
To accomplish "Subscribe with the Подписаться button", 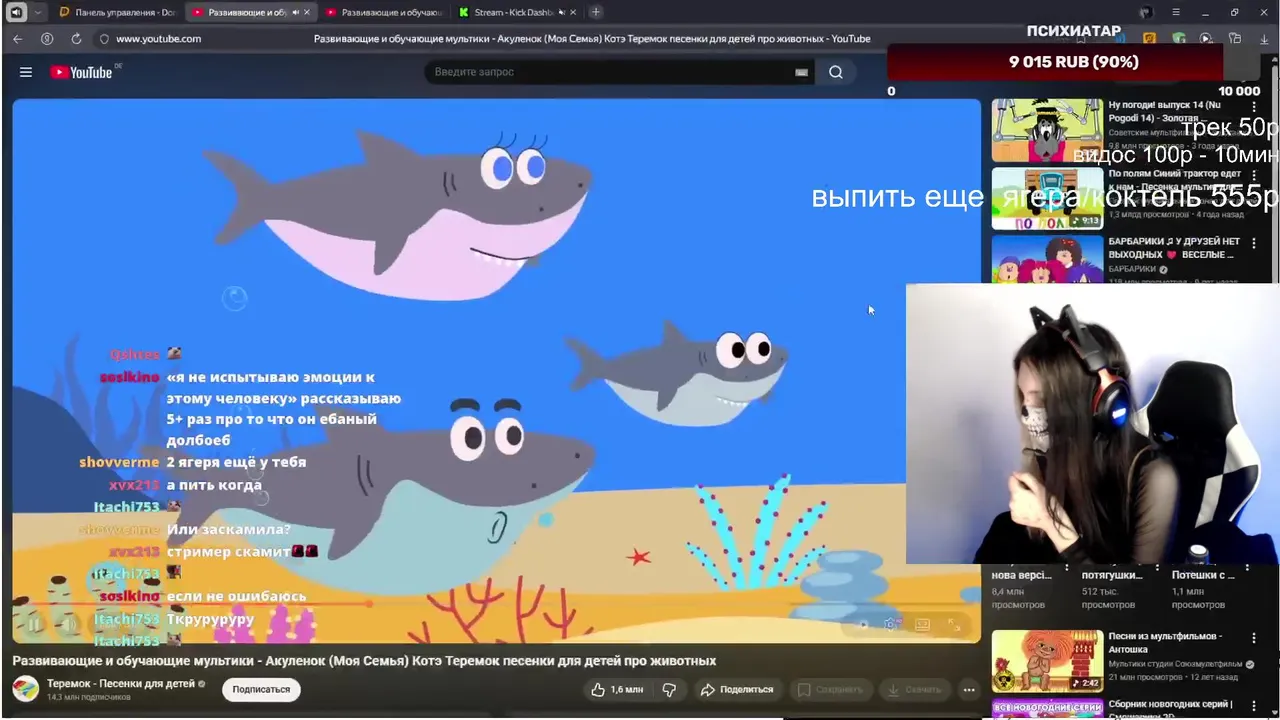I will point(261,689).
